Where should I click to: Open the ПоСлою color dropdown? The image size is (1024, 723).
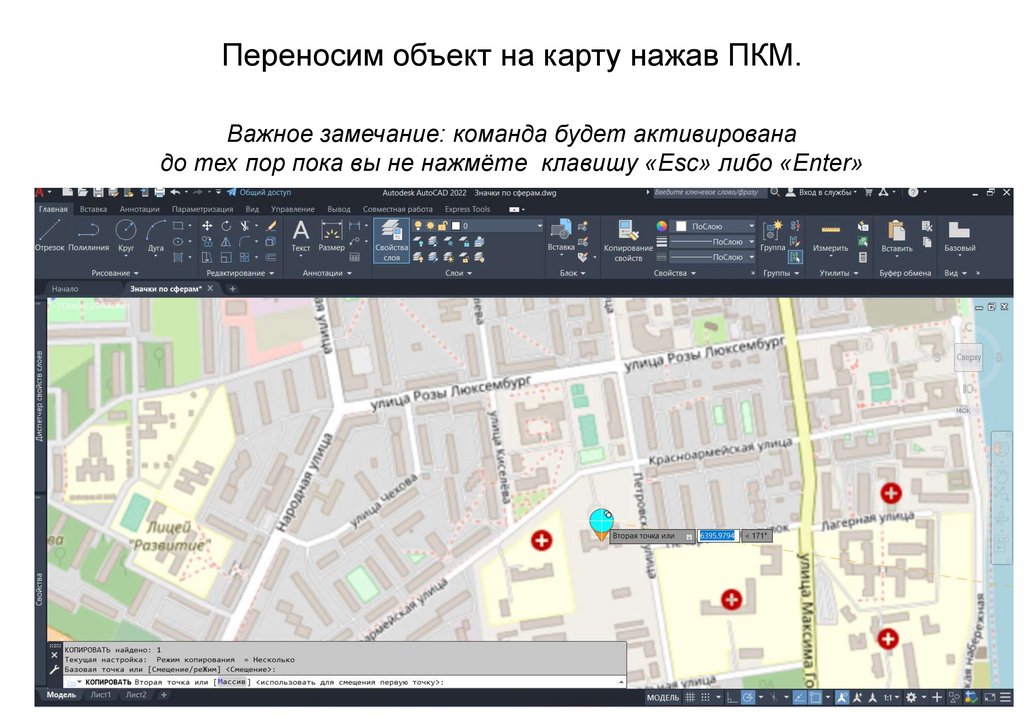pos(715,226)
